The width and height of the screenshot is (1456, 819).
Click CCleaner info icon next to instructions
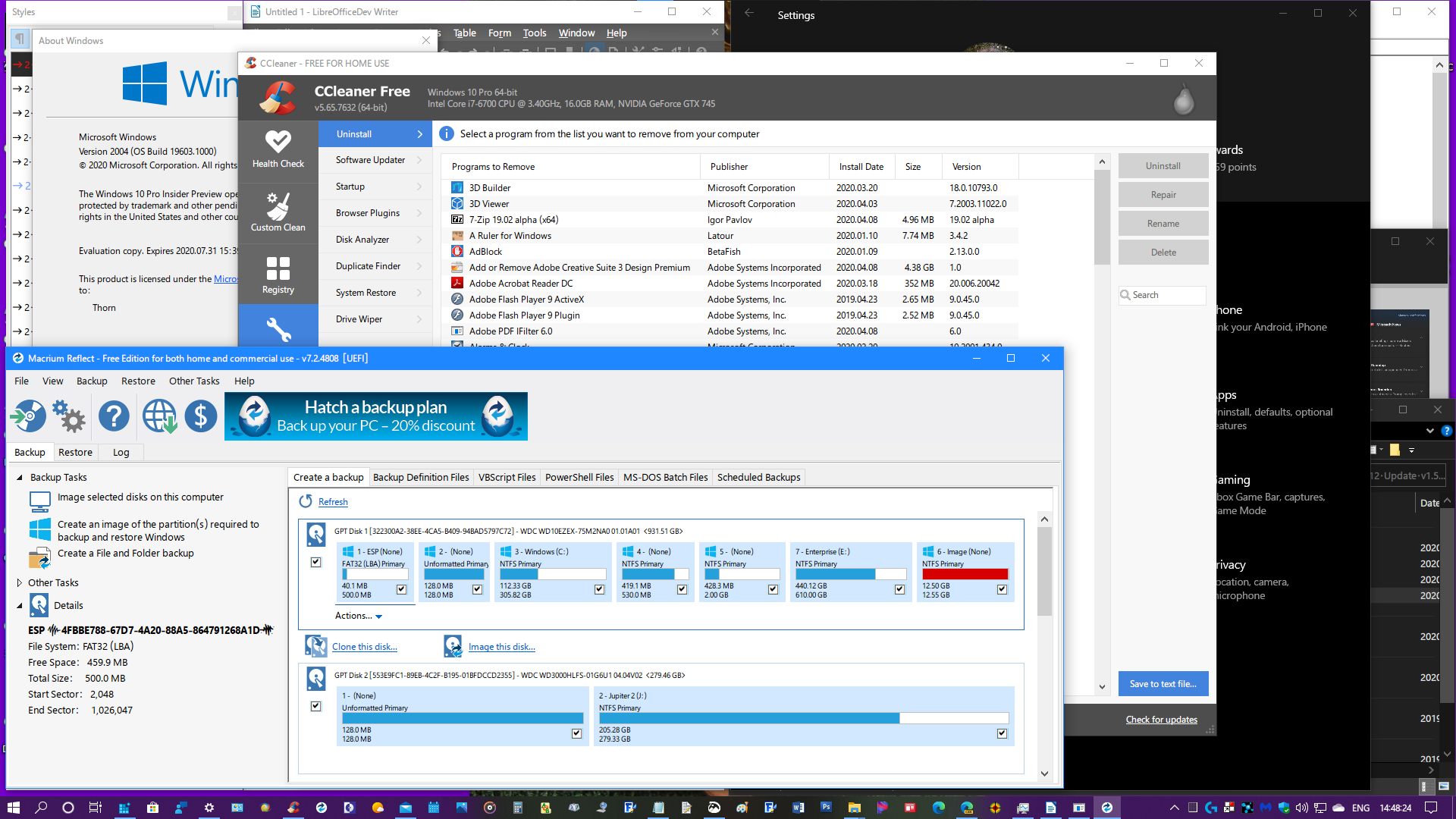point(447,133)
